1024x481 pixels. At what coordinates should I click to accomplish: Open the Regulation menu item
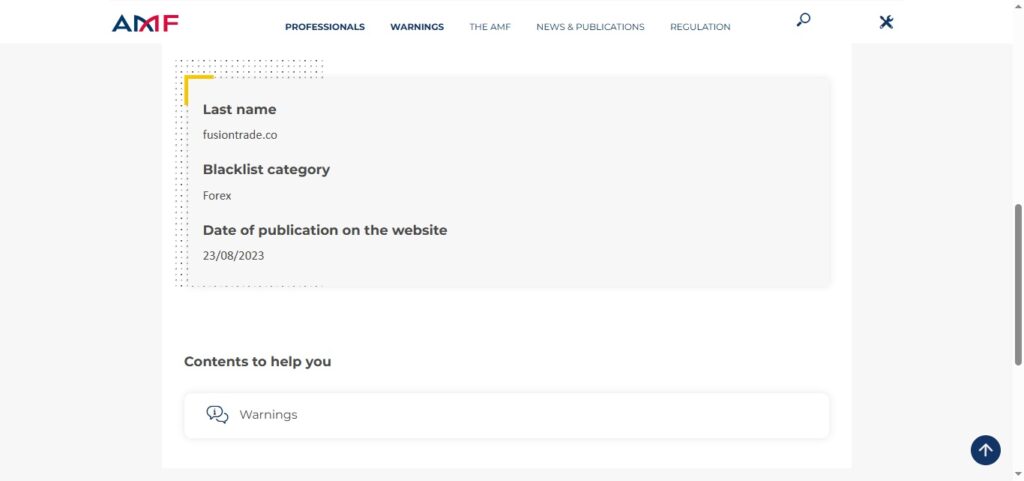tap(700, 27)
